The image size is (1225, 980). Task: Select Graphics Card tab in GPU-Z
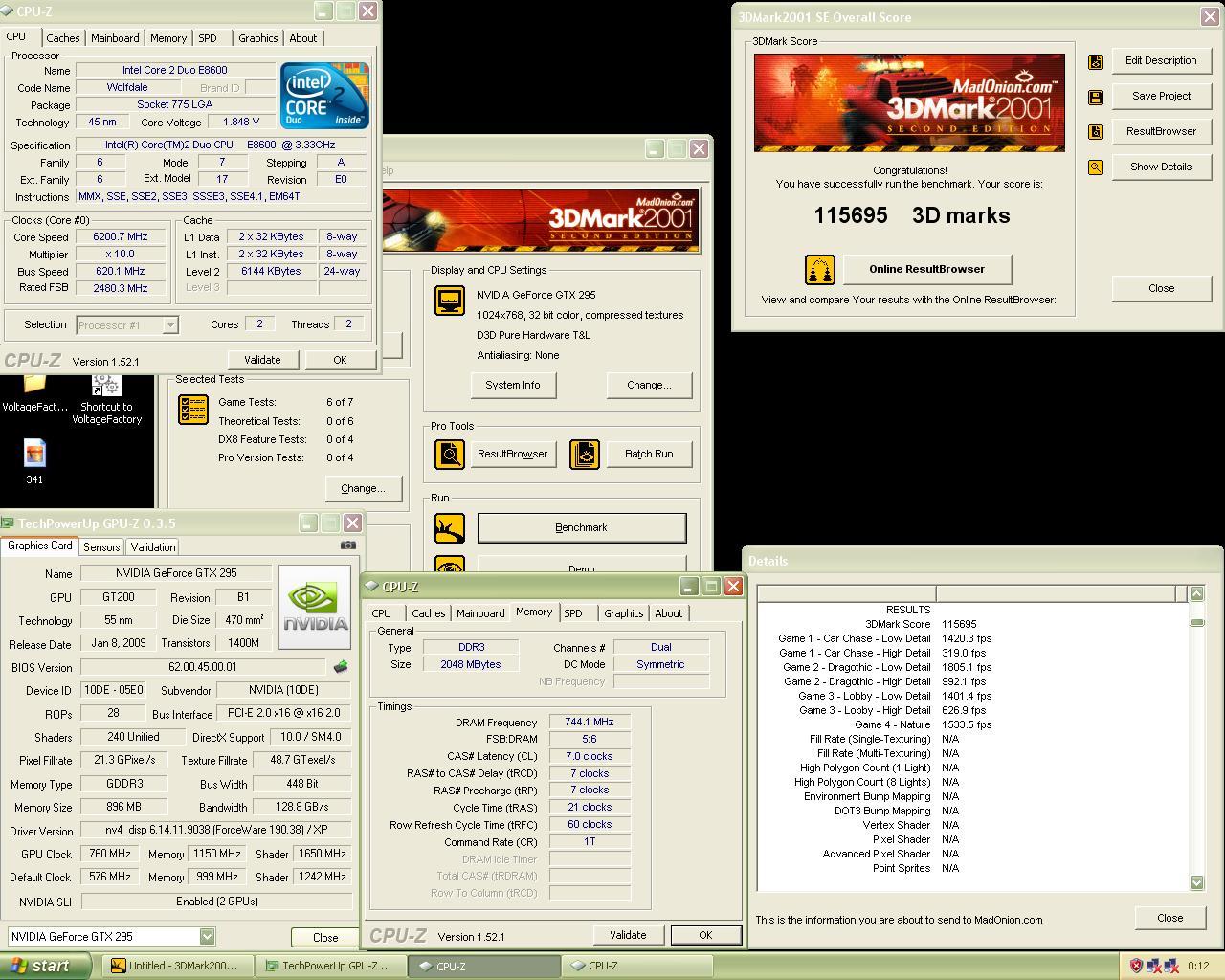[x=40, y=546]
